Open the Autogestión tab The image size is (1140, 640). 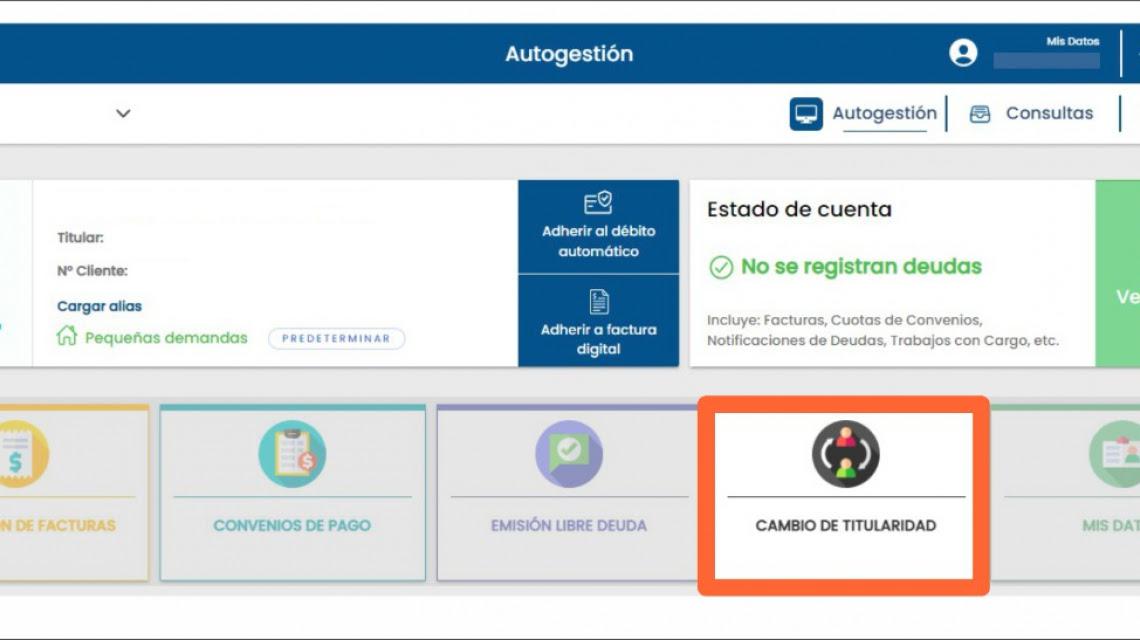[x=884, y=114]
